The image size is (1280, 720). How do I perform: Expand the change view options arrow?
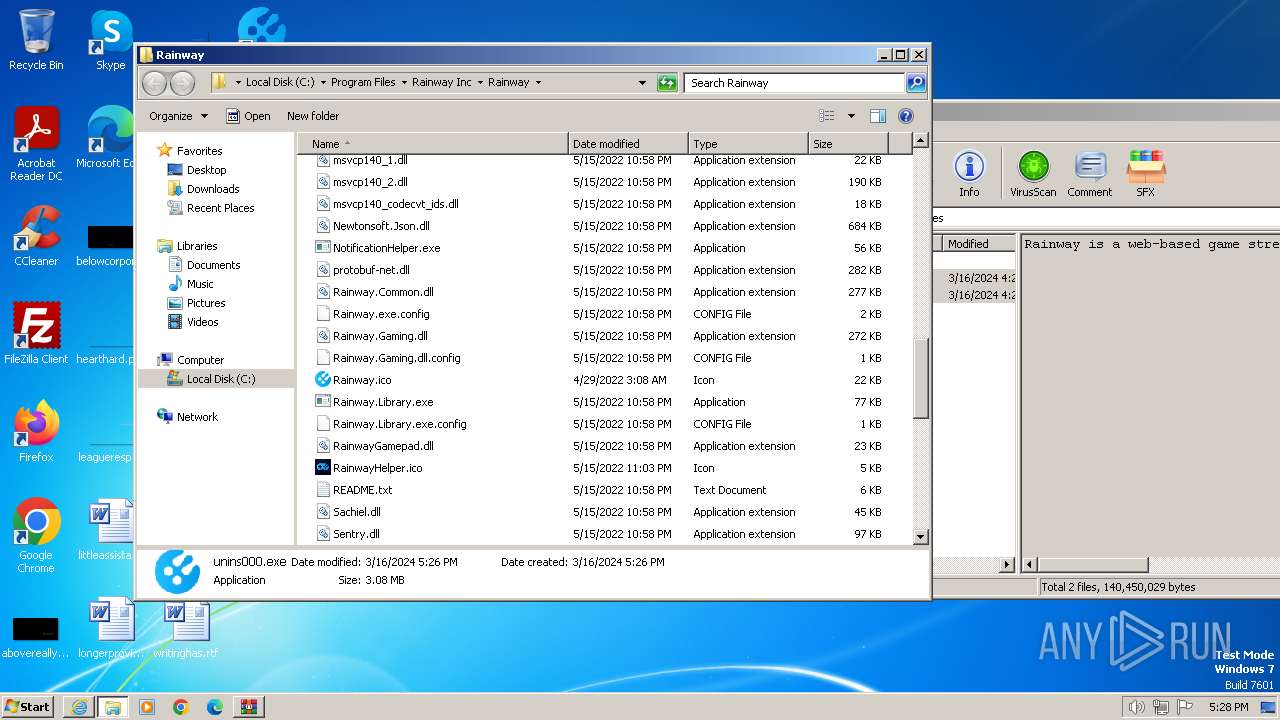(851, 116)
